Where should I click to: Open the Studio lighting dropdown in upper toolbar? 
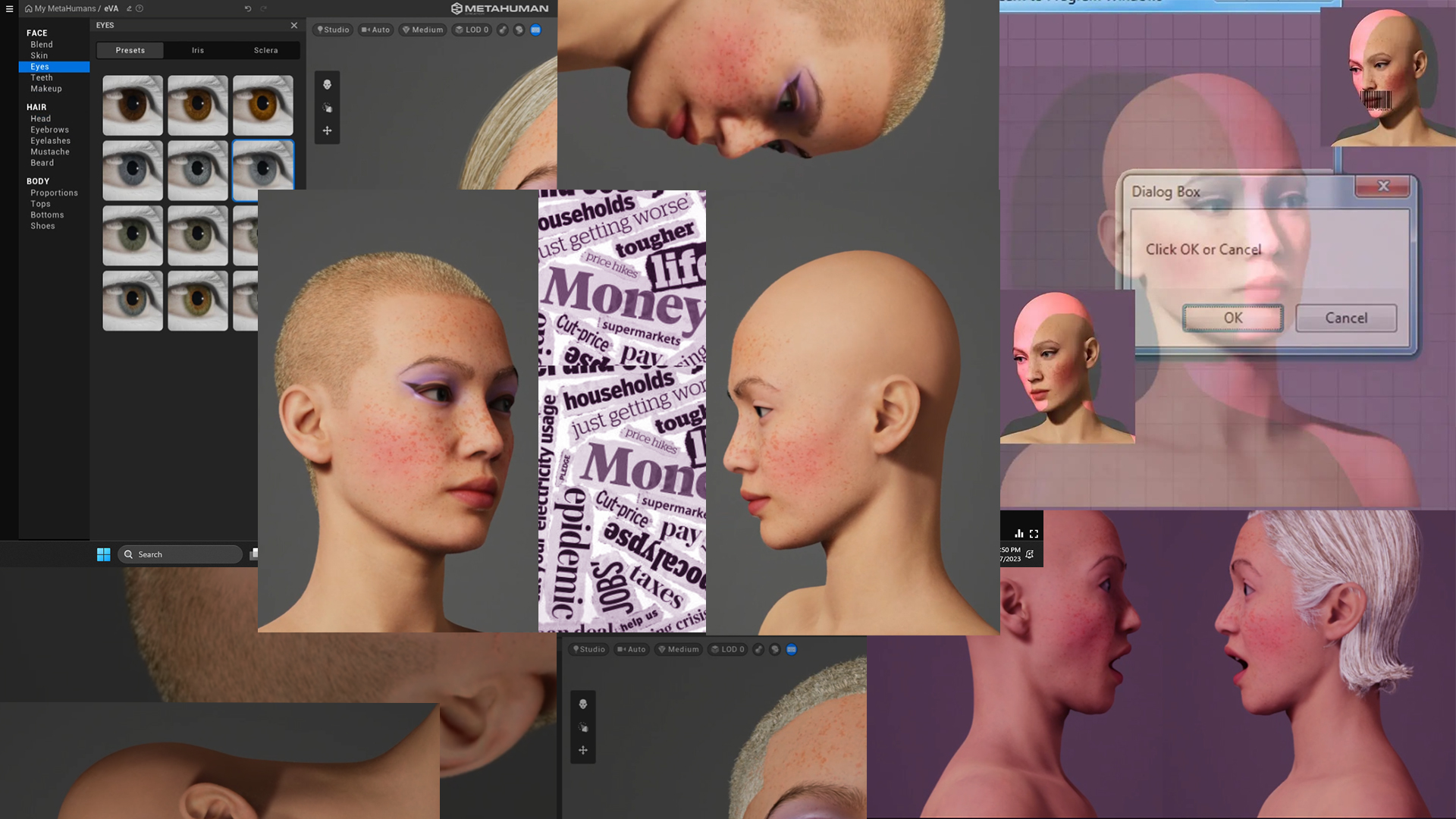(333, 30)
